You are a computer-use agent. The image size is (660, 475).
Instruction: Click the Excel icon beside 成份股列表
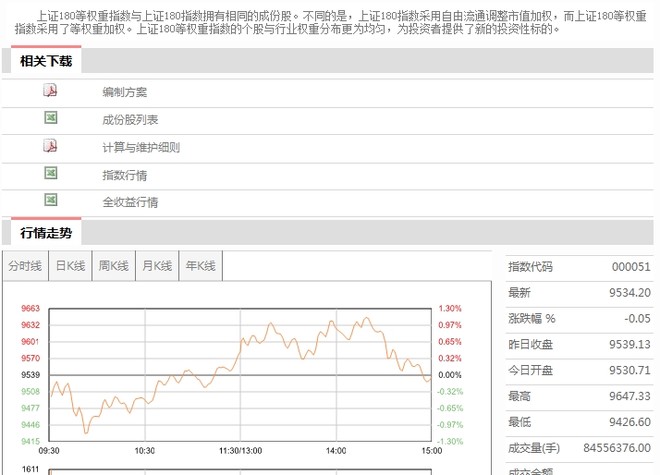(51, 117)
